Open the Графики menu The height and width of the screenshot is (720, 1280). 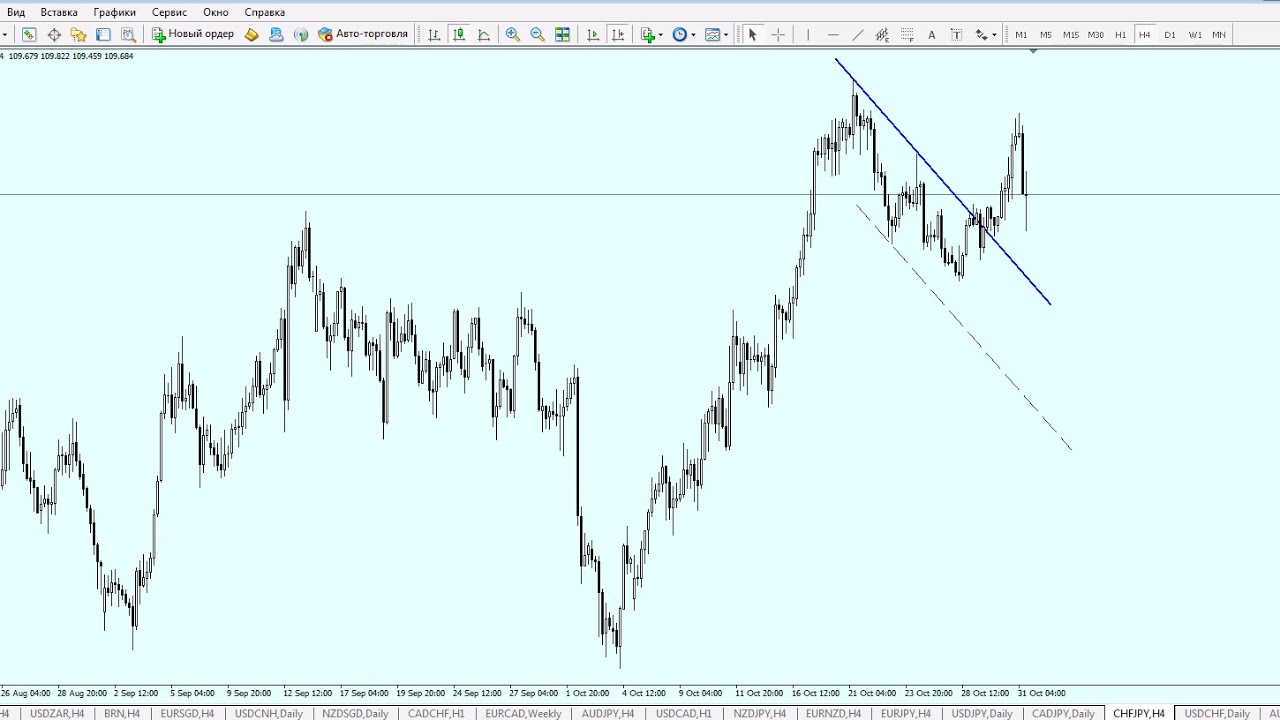pyautogui.click(x=115, y=12)
